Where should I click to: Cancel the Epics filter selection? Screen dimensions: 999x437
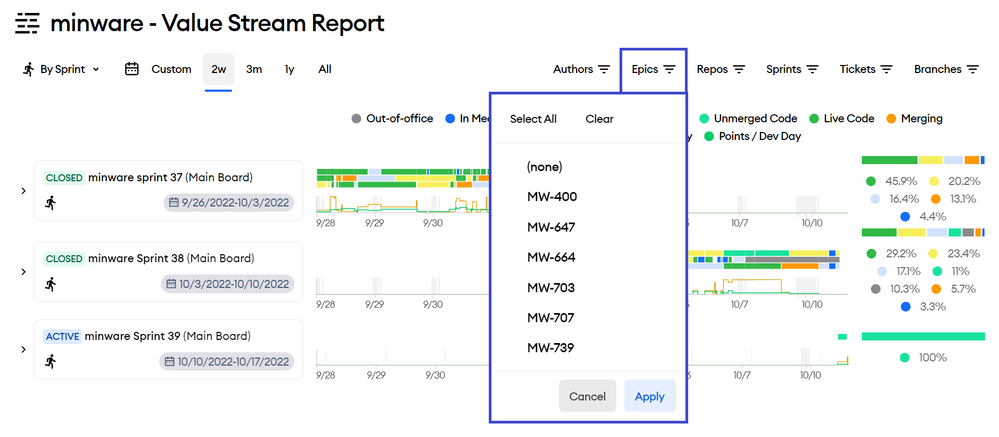point(587,396)
